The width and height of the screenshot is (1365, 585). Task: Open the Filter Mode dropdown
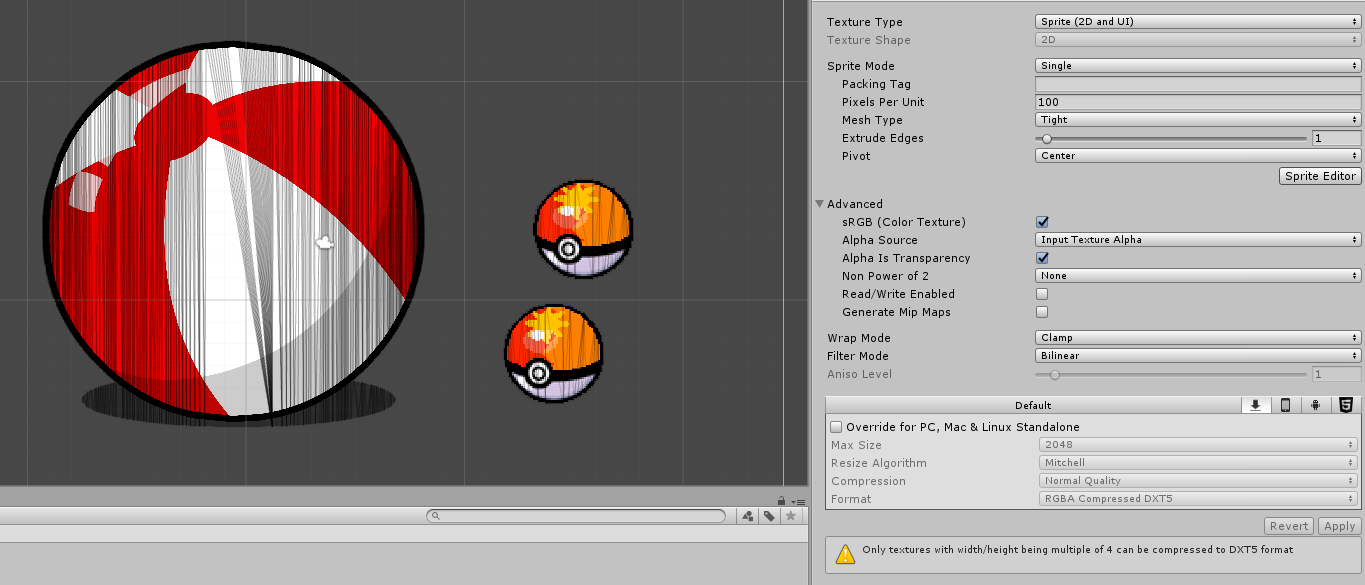coord(1198,356)
